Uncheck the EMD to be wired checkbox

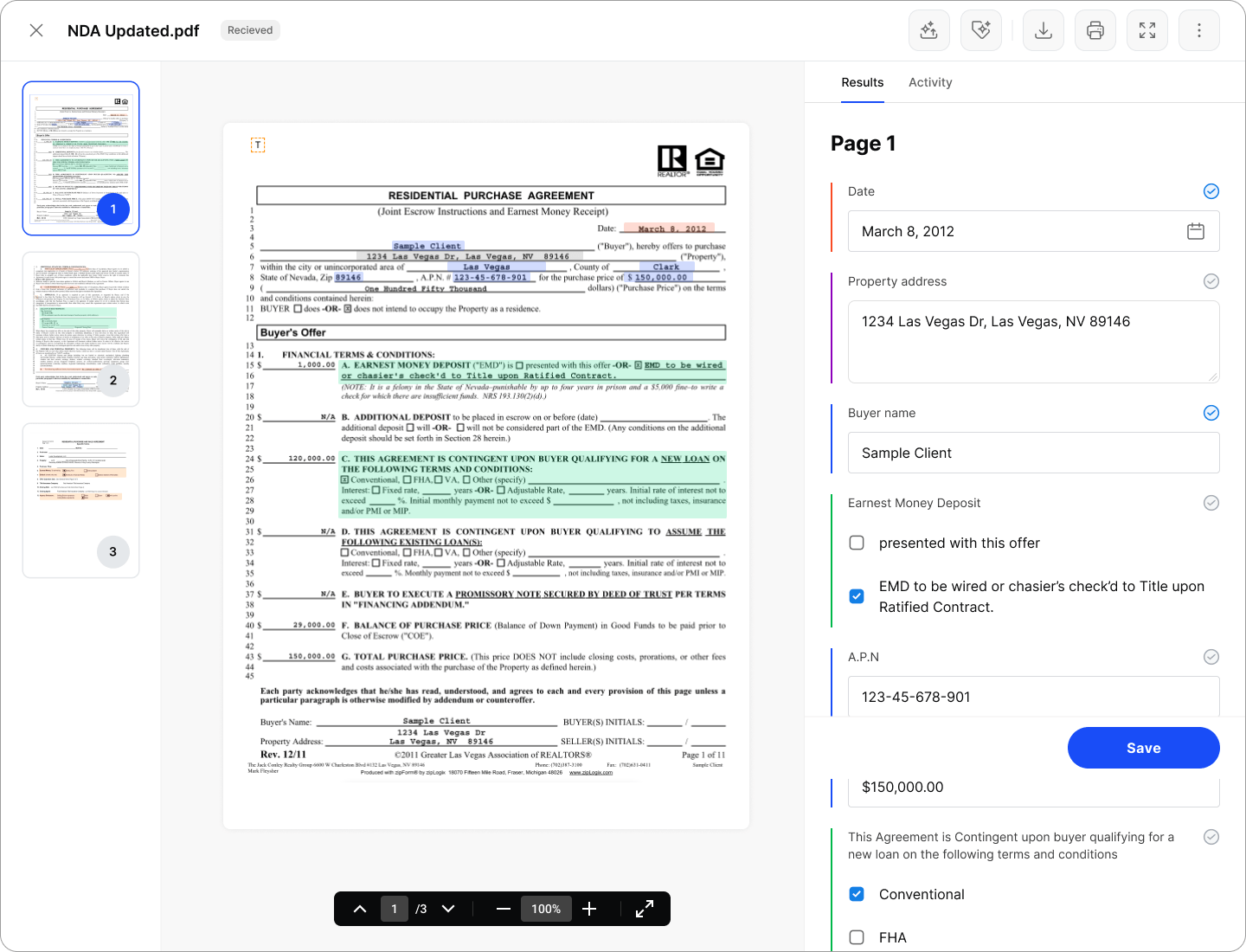(x=857, y=596)
